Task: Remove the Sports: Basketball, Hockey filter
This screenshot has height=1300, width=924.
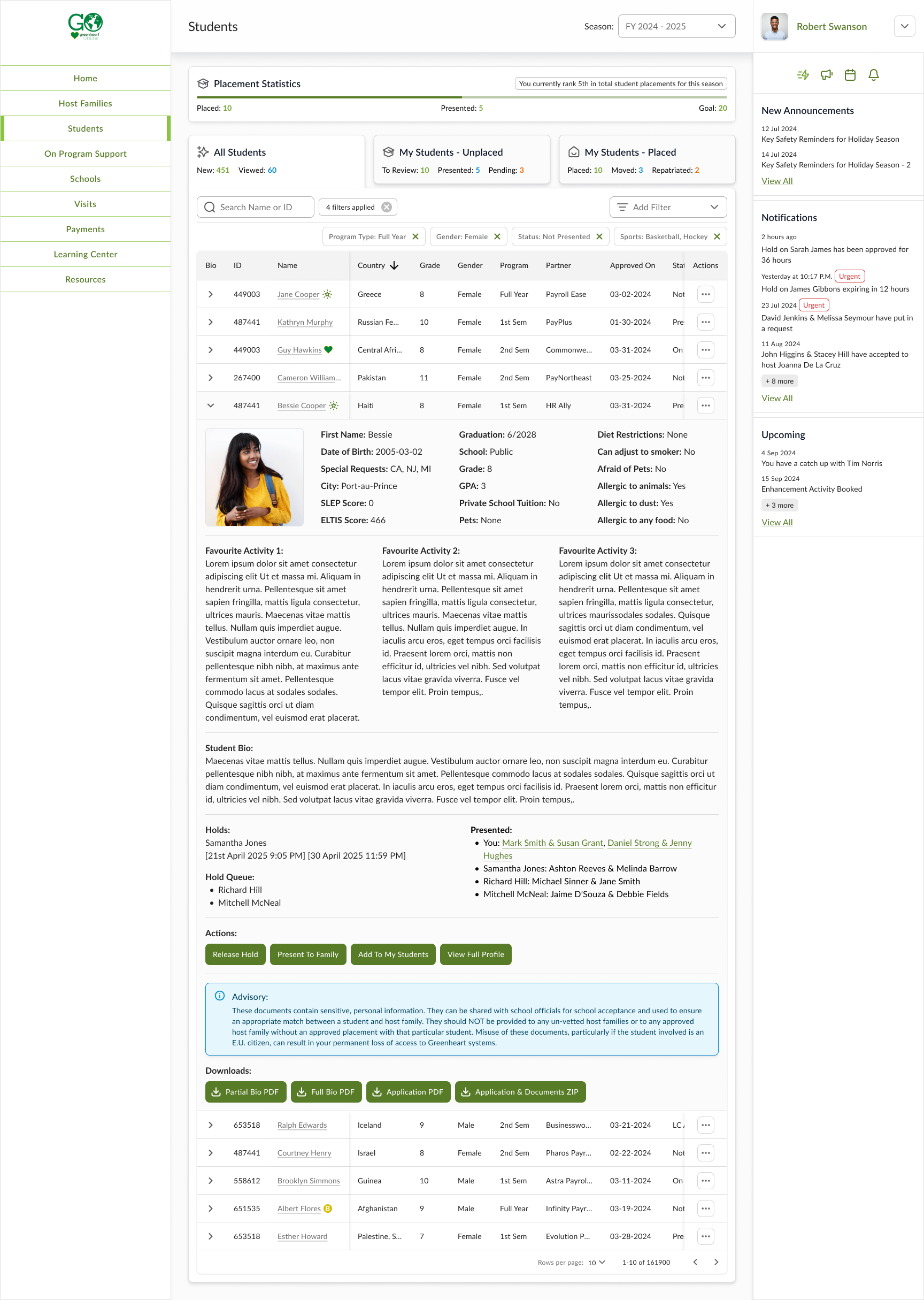Action: click(x=717, y=237)
